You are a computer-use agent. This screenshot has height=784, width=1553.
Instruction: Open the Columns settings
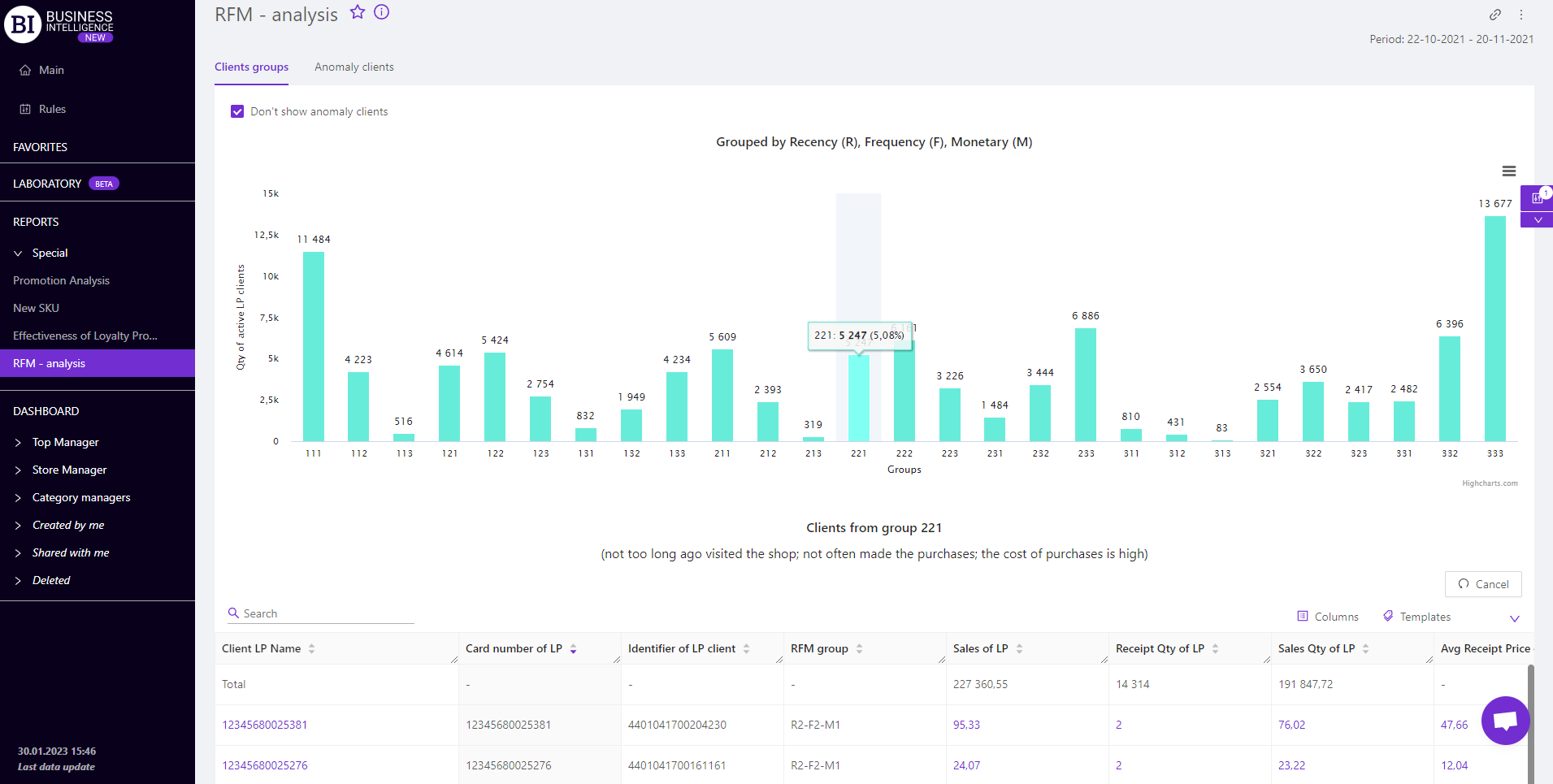(x=1328, y=617)
